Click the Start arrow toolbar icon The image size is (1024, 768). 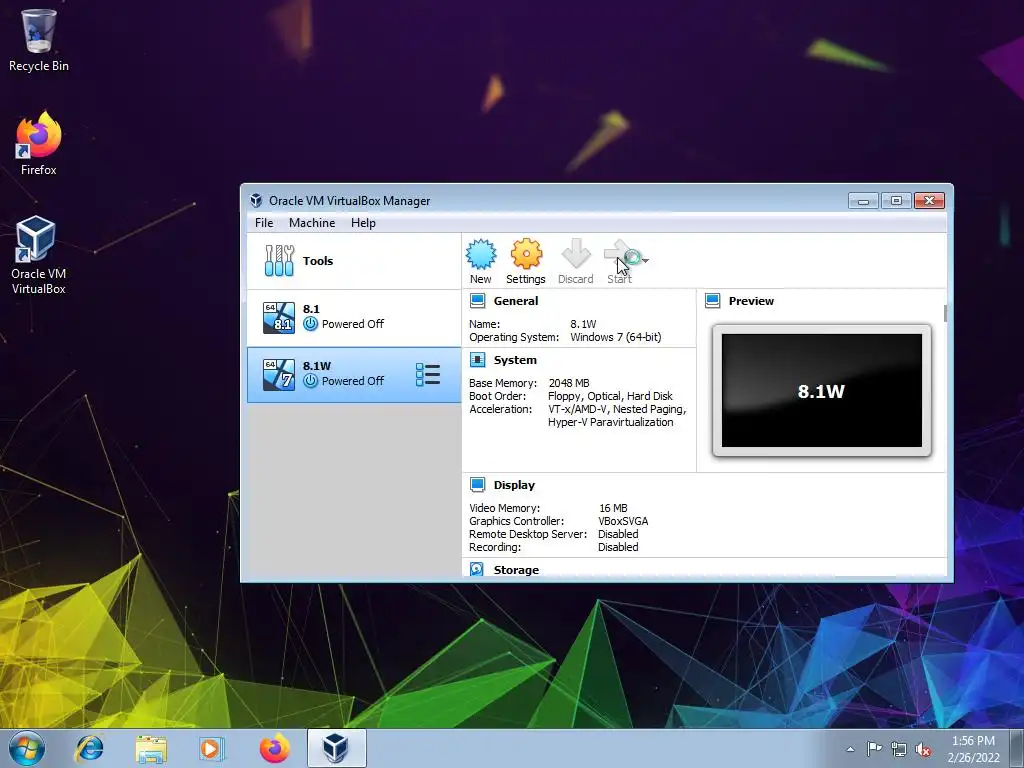click(x=620, y=254)
